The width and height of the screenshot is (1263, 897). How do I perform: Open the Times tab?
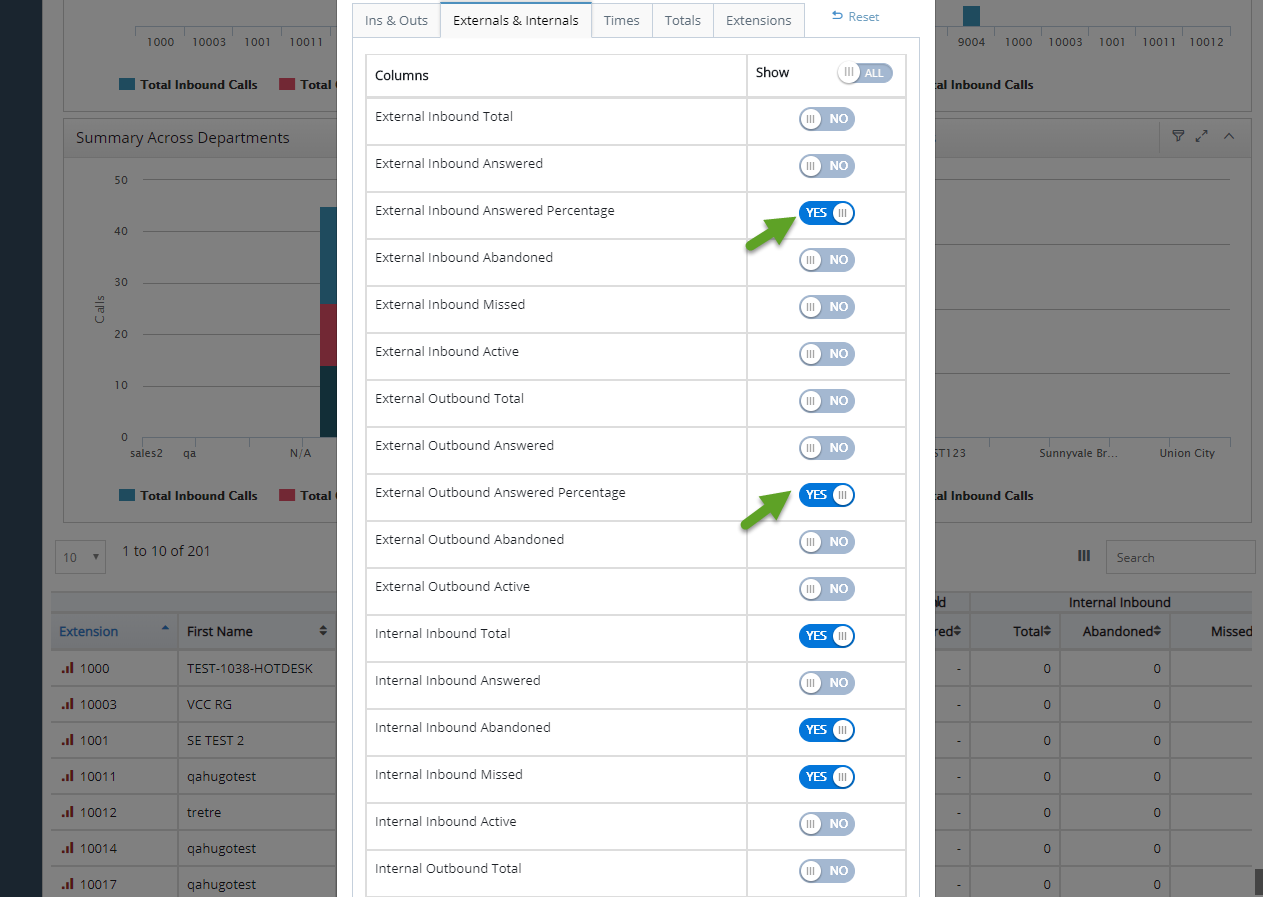pos(621,20)
